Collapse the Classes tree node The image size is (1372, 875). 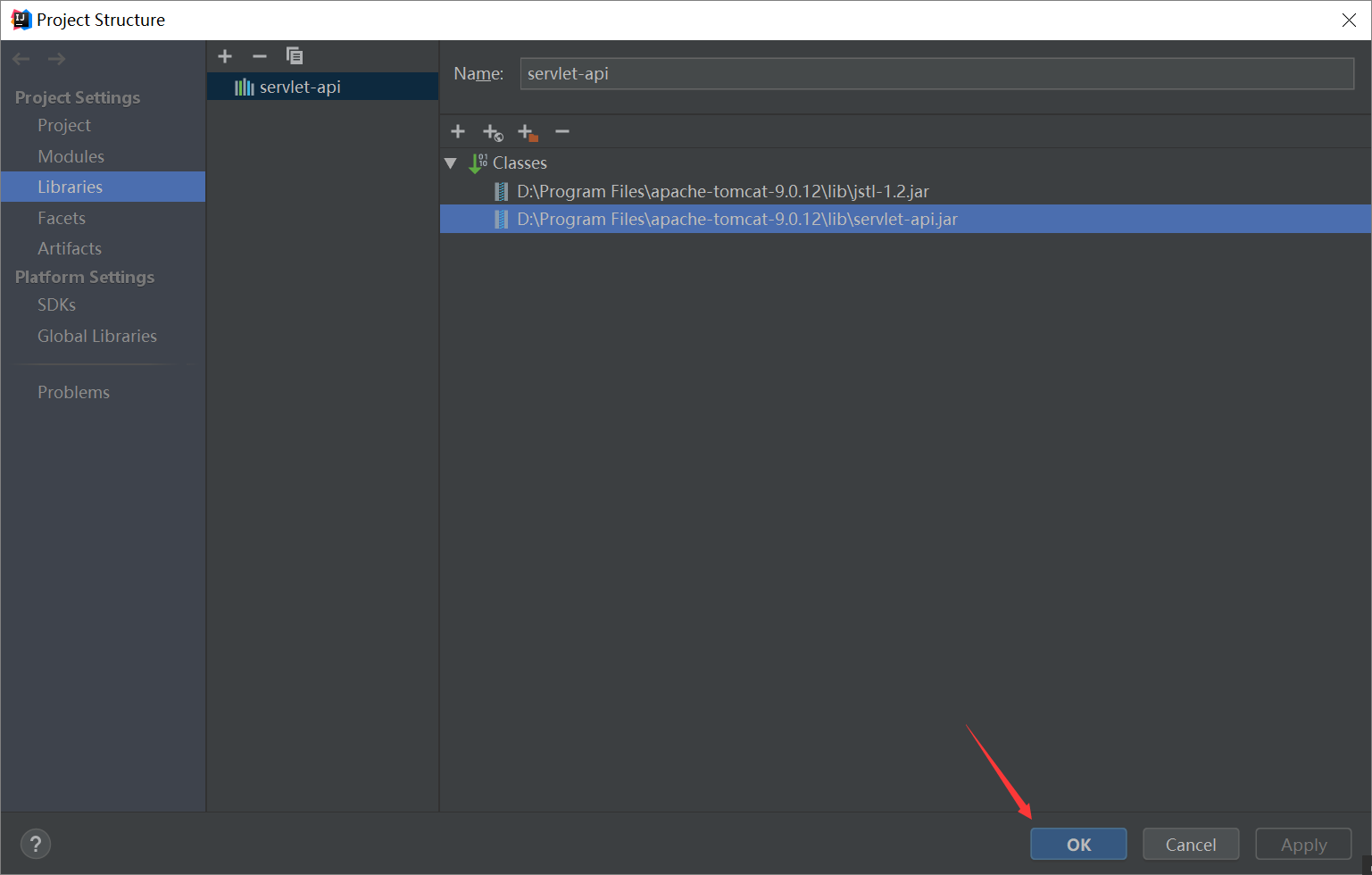pos(451,162)
